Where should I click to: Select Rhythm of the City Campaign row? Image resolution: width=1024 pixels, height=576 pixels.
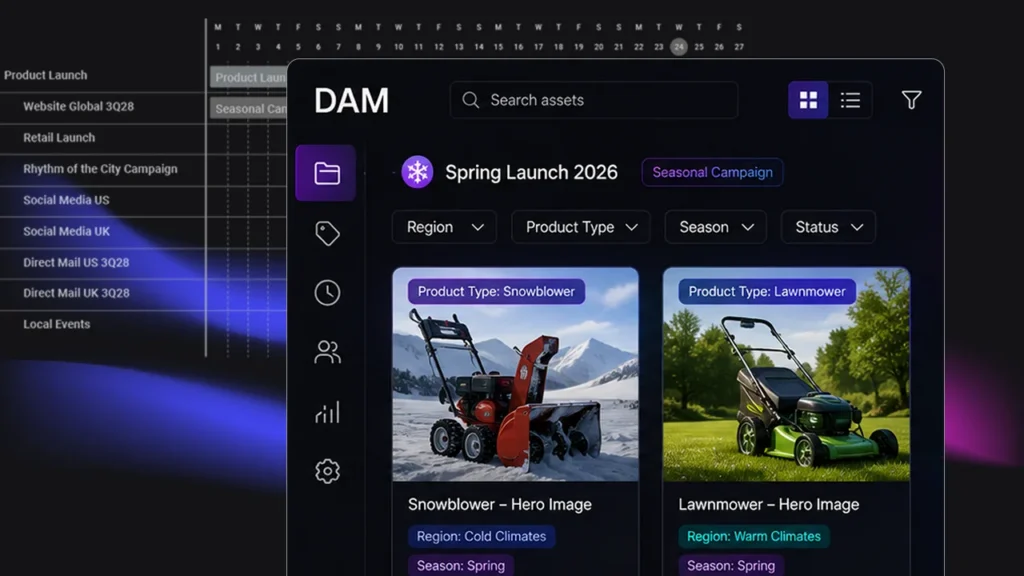pos(103,169)
